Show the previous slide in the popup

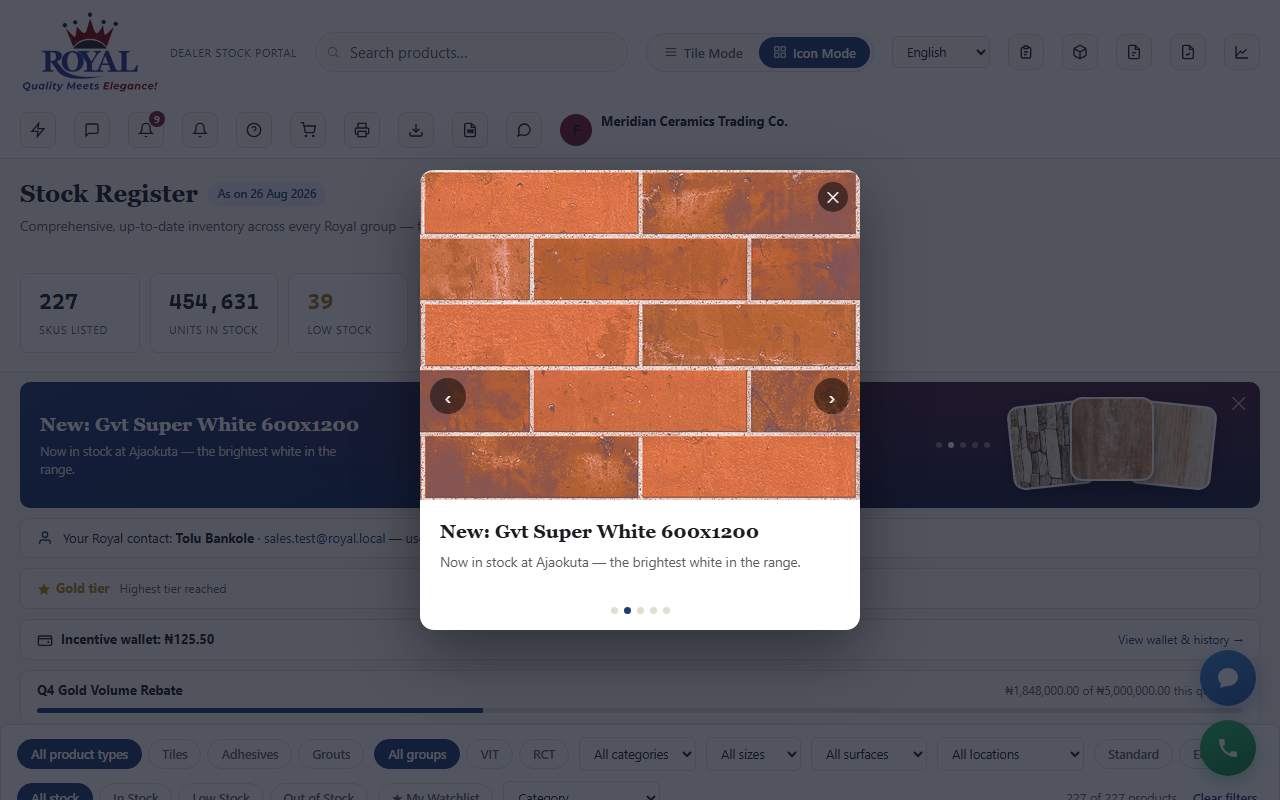[448, 397]
